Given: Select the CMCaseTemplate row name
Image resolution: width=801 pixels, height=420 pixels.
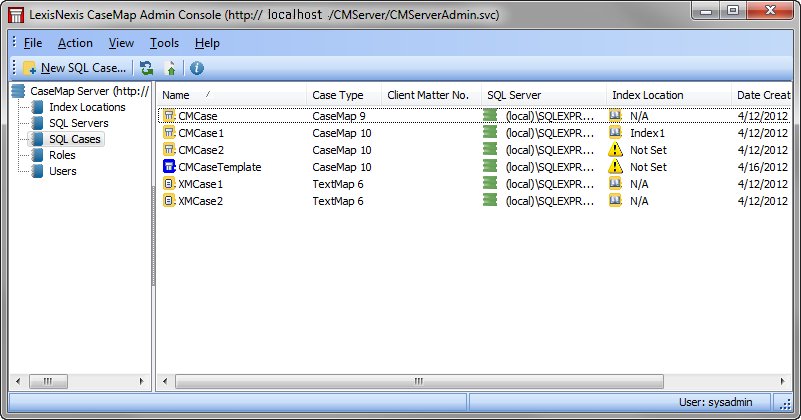Looking at the screenshot, I should pyautogui.click(x=220, y=167).
